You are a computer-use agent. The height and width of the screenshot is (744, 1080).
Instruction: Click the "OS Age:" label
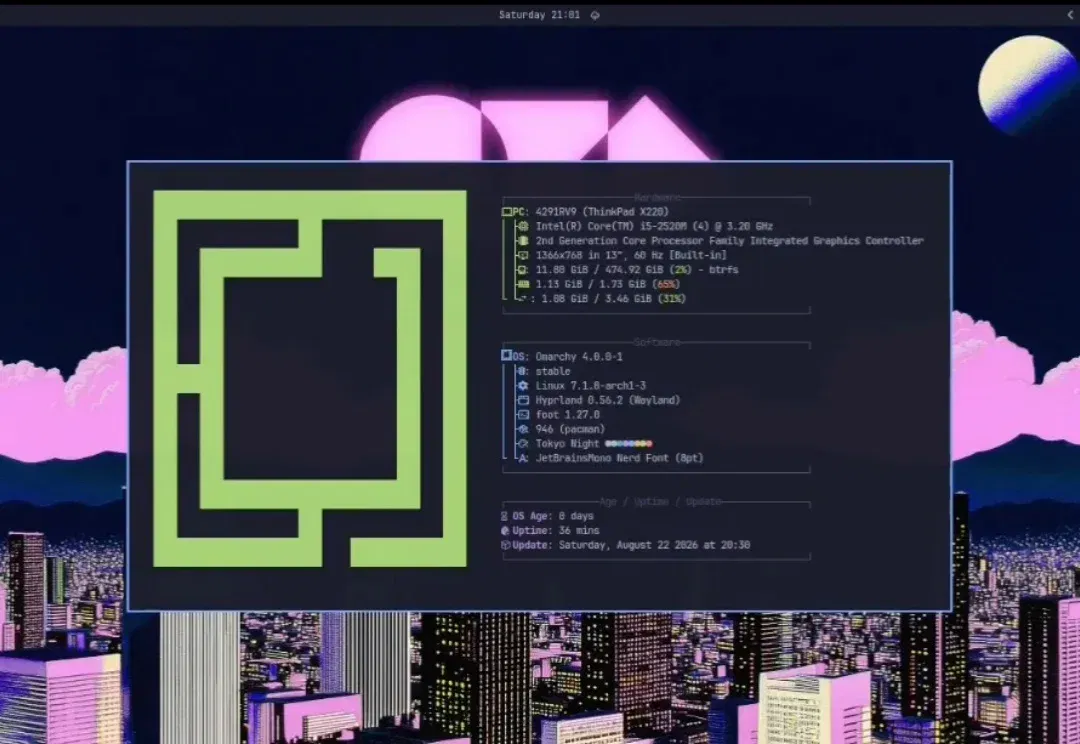click(x=533, y=516)
